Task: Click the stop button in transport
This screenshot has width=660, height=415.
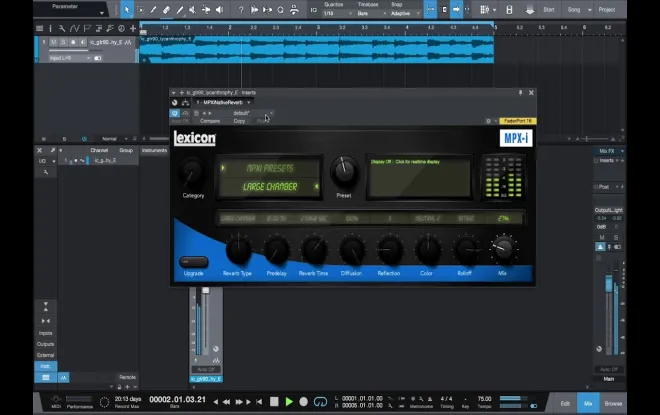Action: click(274, 402)
